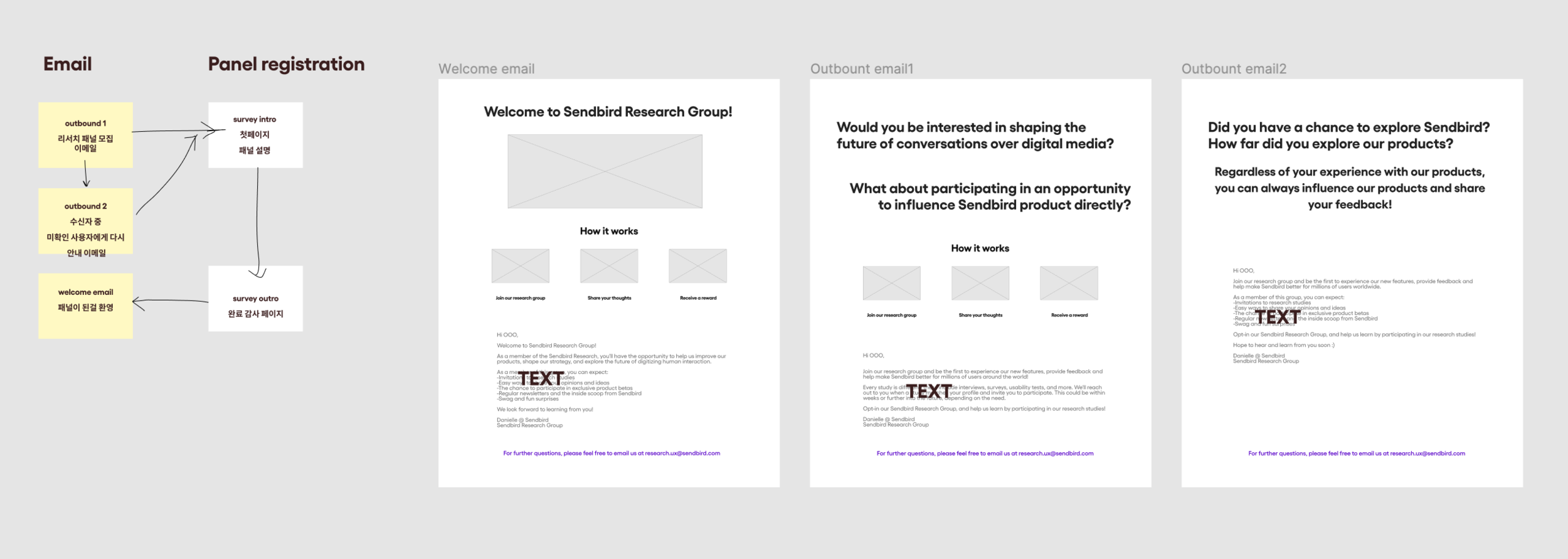Select "Would you be interested in shaping the future" heading
Screen dimensions: 1568x559
pos(975,136)
